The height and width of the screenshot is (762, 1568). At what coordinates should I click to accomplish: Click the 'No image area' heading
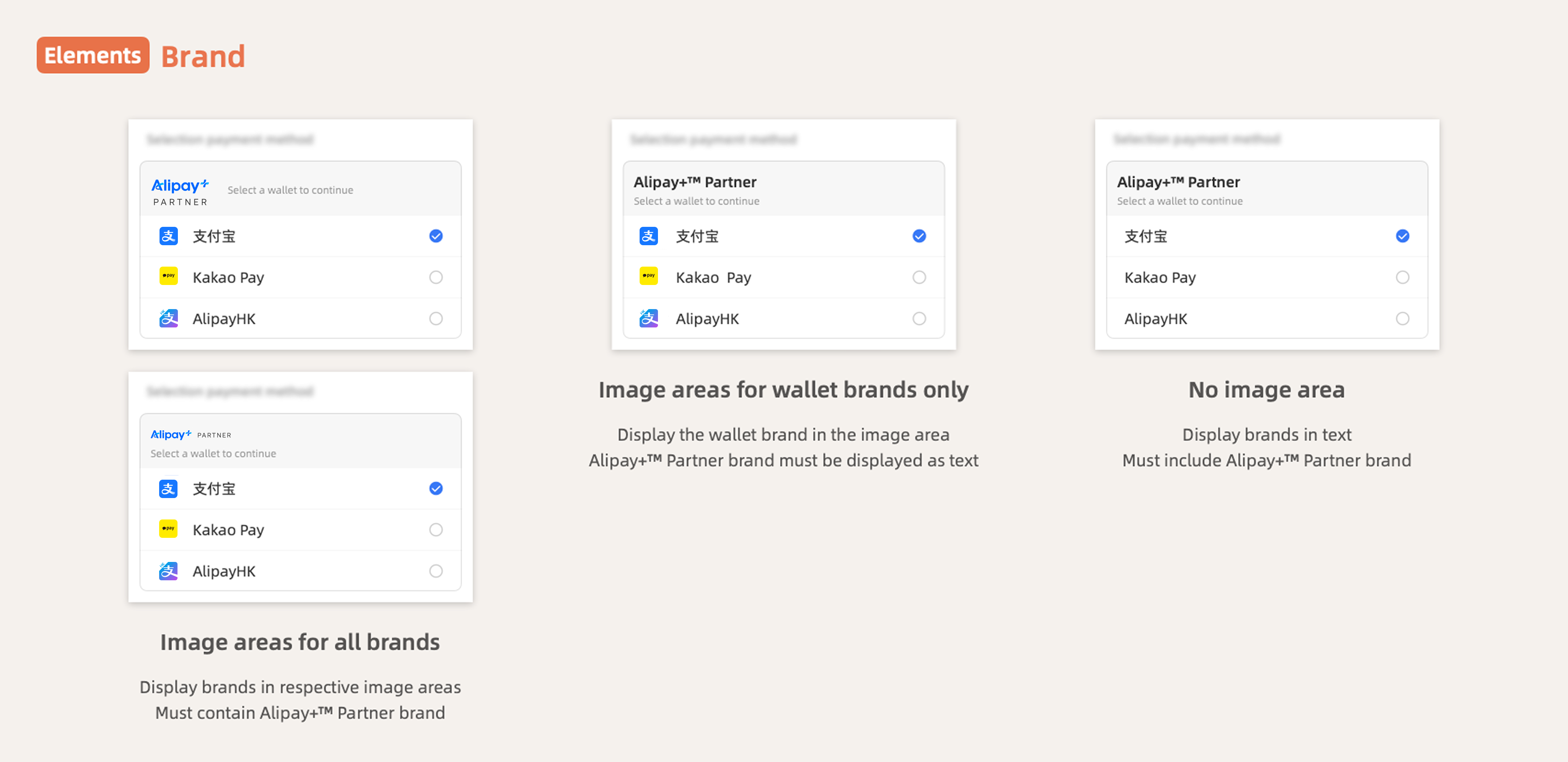coord(1266,389)
